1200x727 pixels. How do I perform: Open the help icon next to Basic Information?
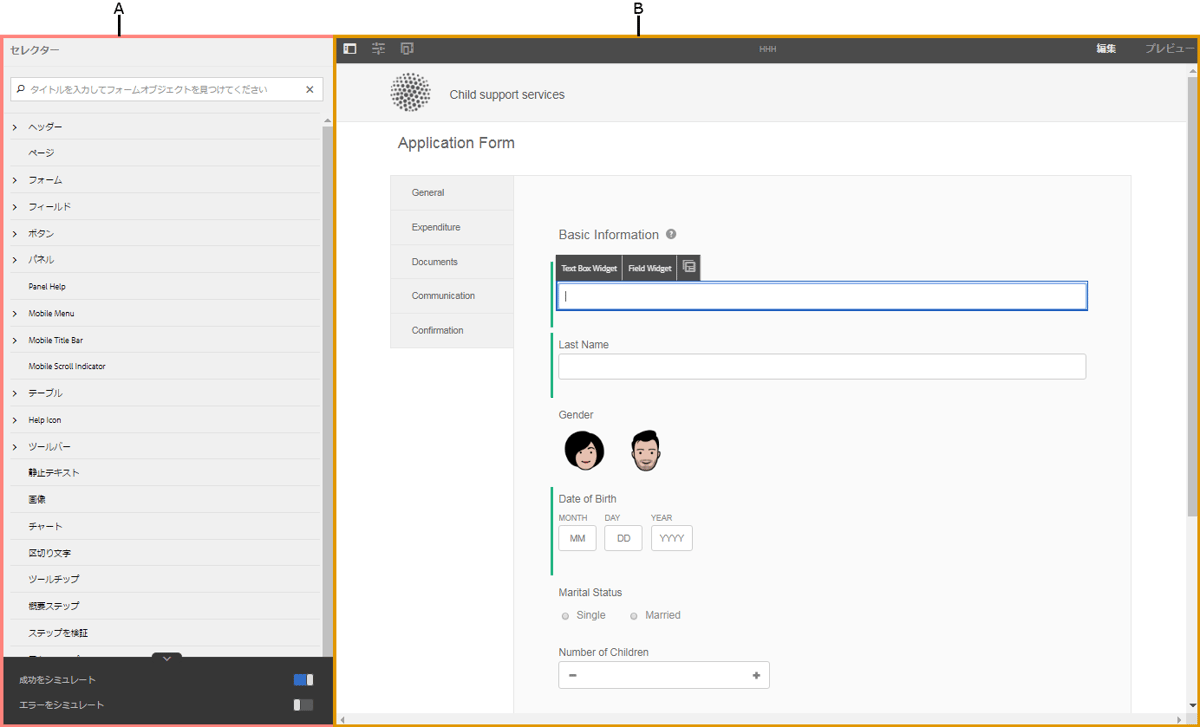[x=671, y=233]
